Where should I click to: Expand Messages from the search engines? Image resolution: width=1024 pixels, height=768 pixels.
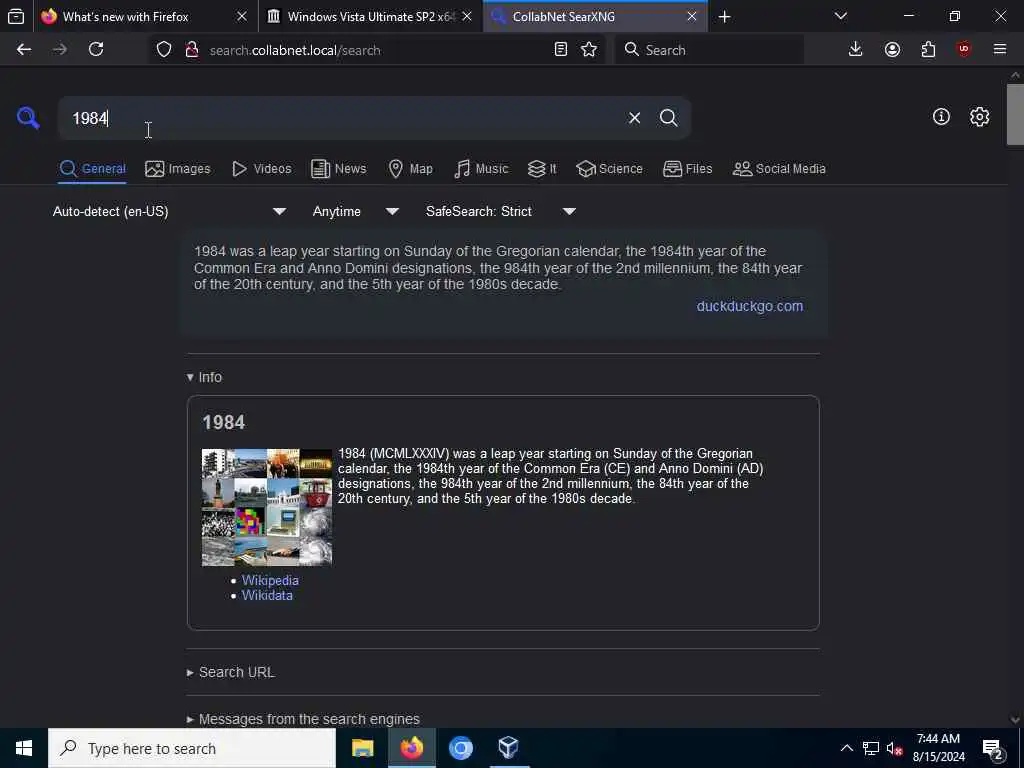point(303,719)
